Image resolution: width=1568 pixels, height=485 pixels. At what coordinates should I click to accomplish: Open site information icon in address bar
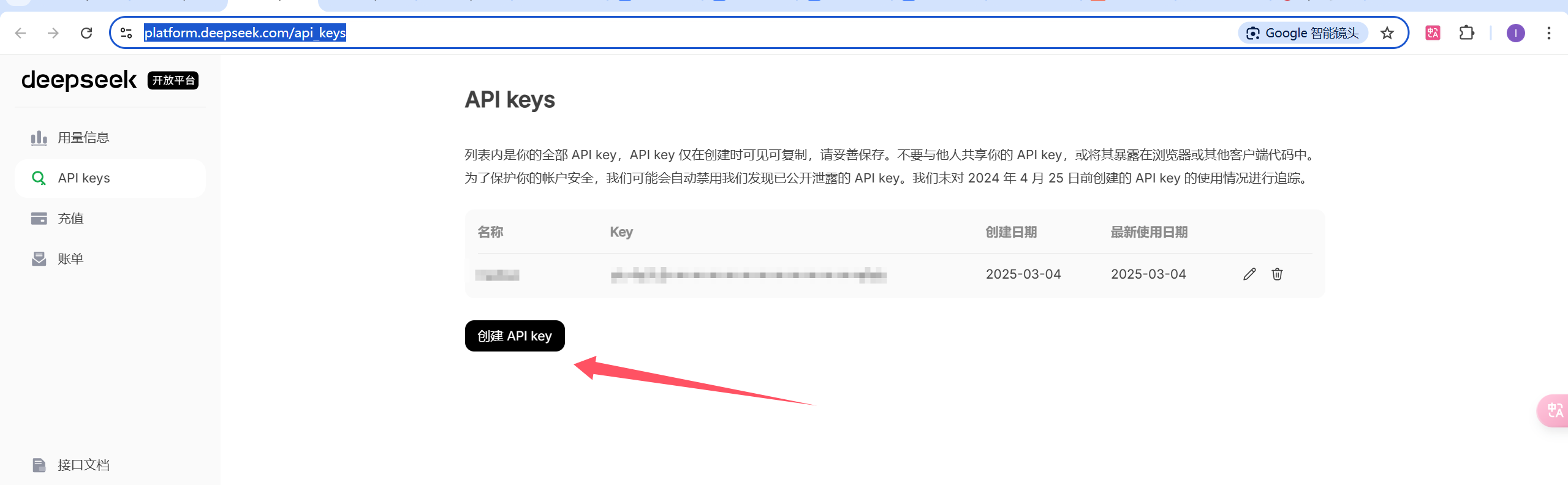pos(126,33)
